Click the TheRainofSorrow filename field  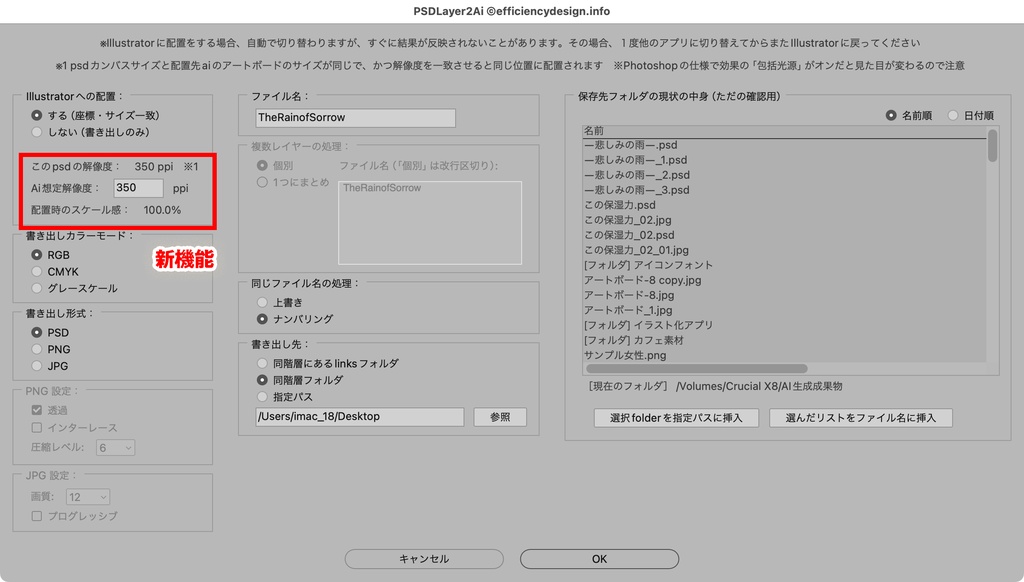(355, 117)
